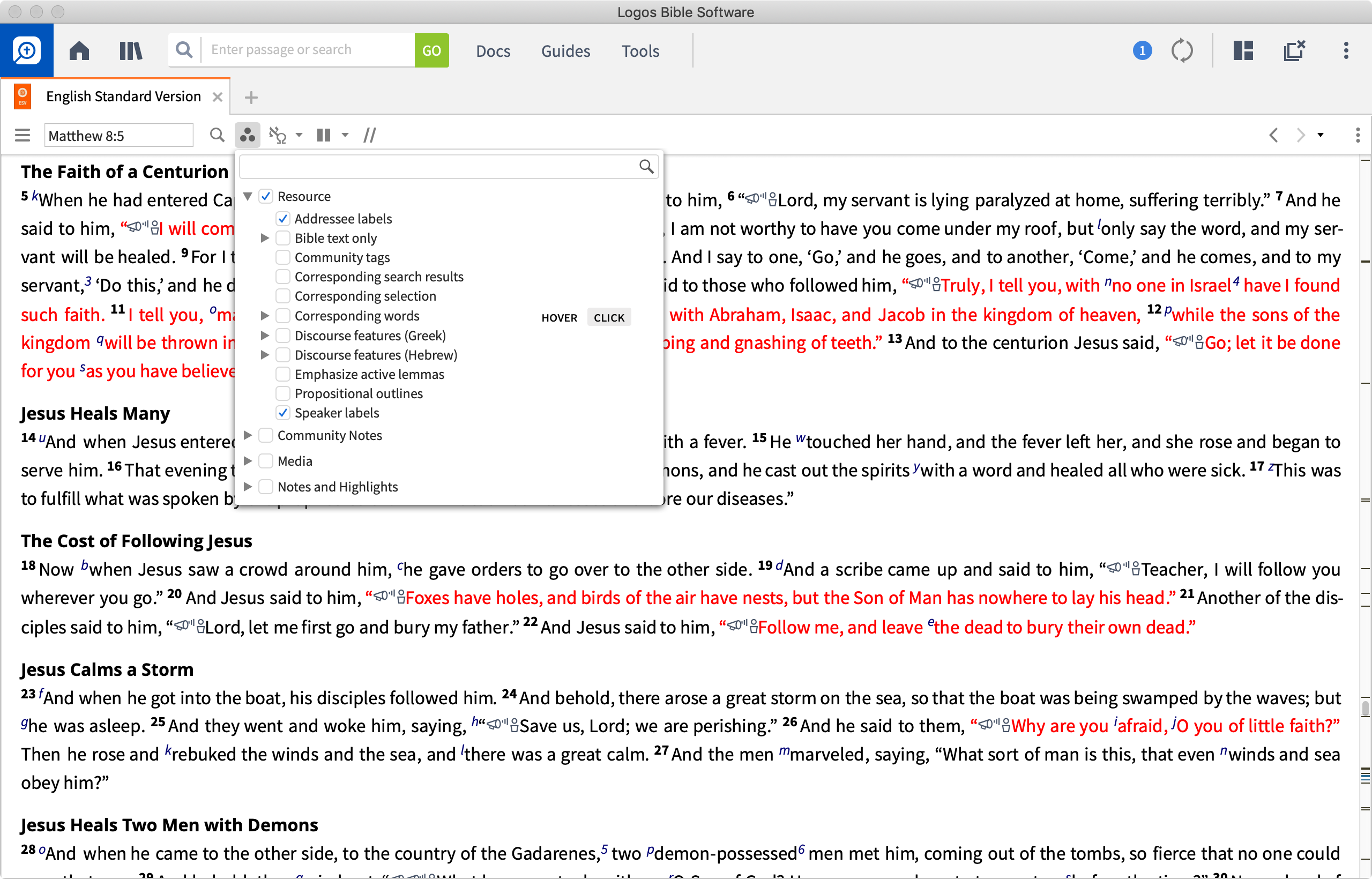
Task: Open the panel hamburger menu
Action: (23, 135)
